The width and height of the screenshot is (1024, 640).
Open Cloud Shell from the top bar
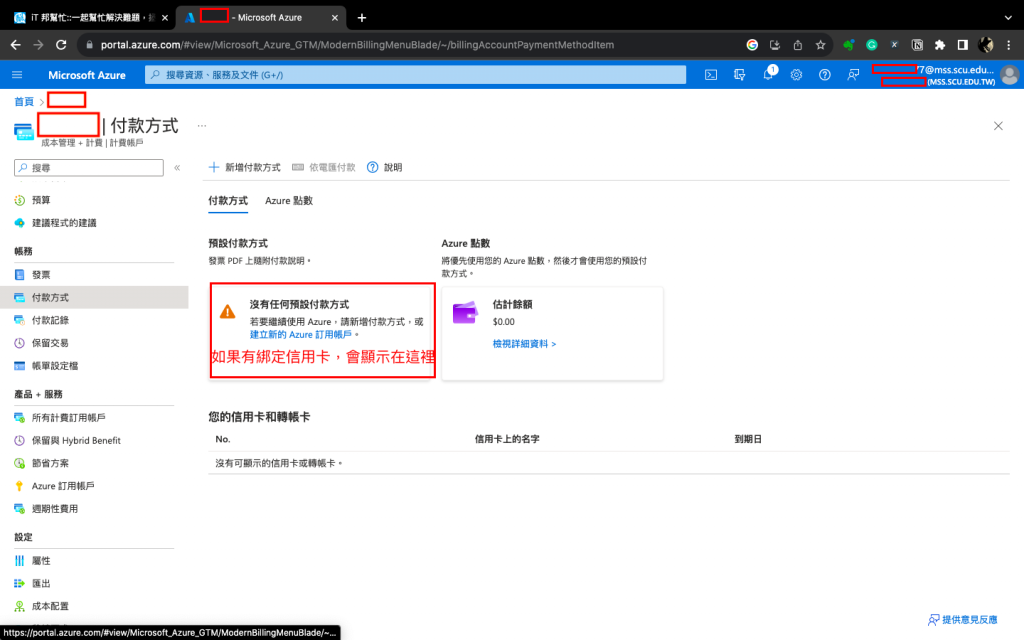pyautogui.click(x=711, y=75)
